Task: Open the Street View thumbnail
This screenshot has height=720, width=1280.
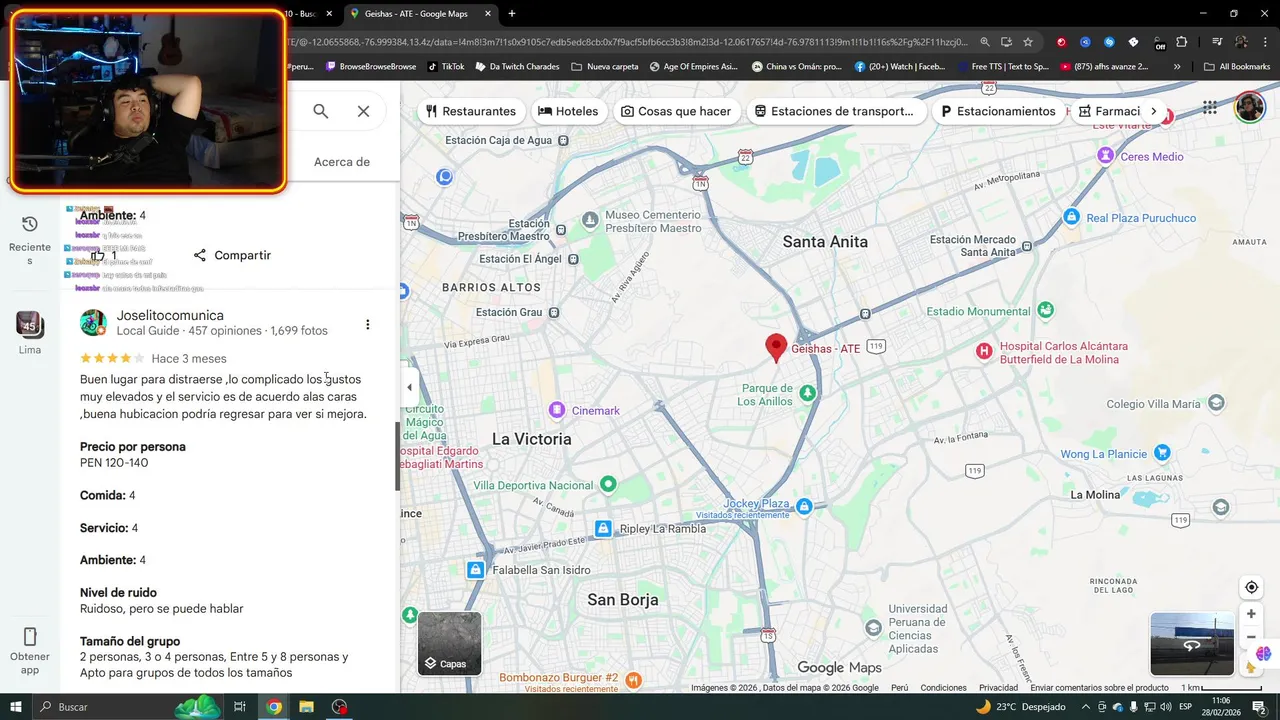Action: [x=1192, y=644]
